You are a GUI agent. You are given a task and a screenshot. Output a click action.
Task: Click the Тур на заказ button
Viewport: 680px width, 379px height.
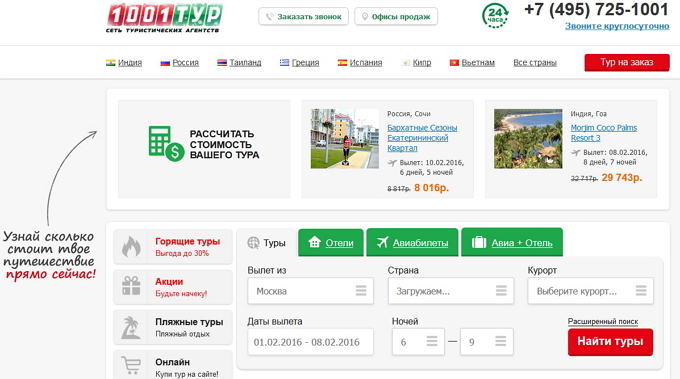pos(627,62)
